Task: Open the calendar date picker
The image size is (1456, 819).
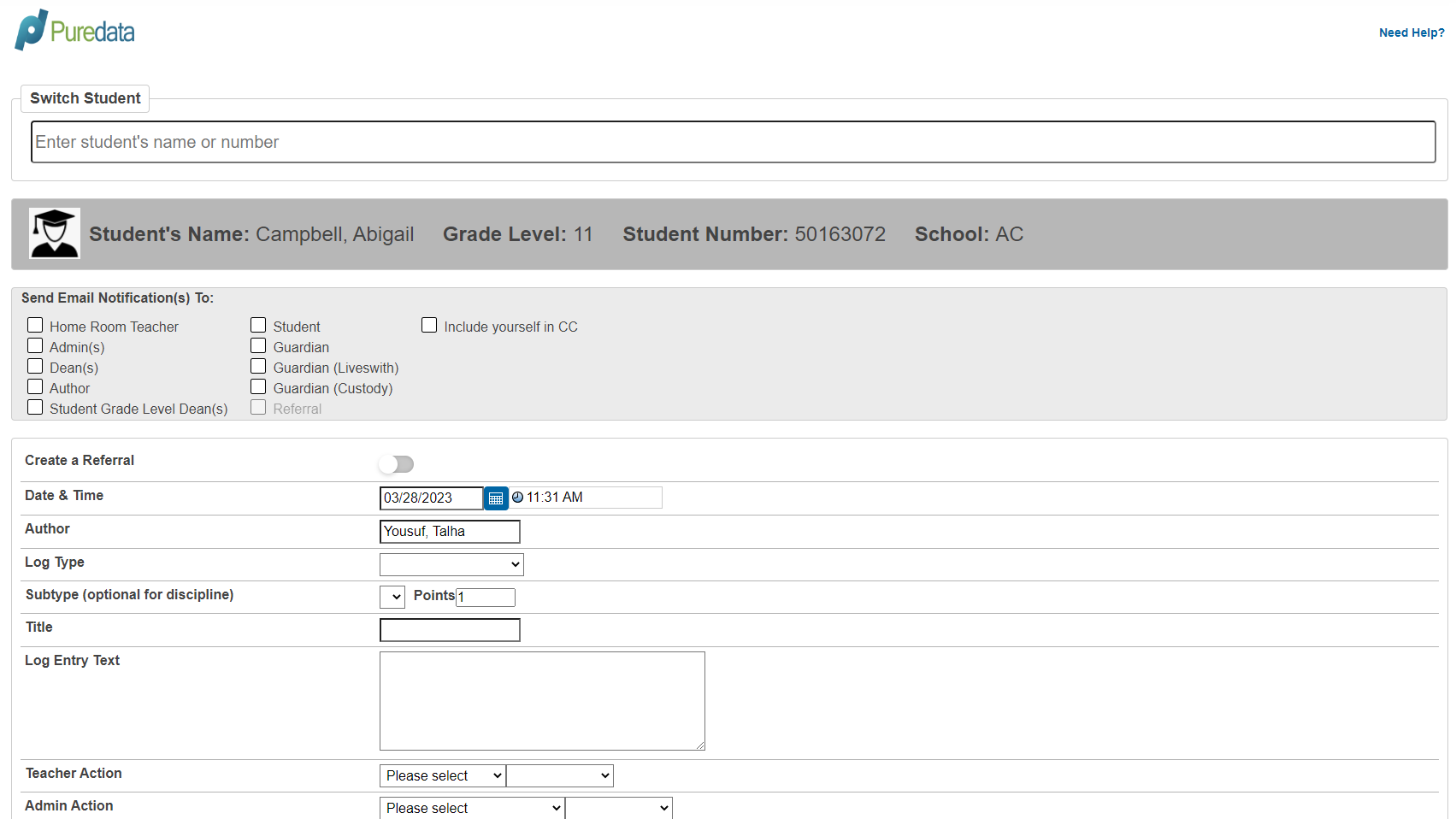Action: 496,498
